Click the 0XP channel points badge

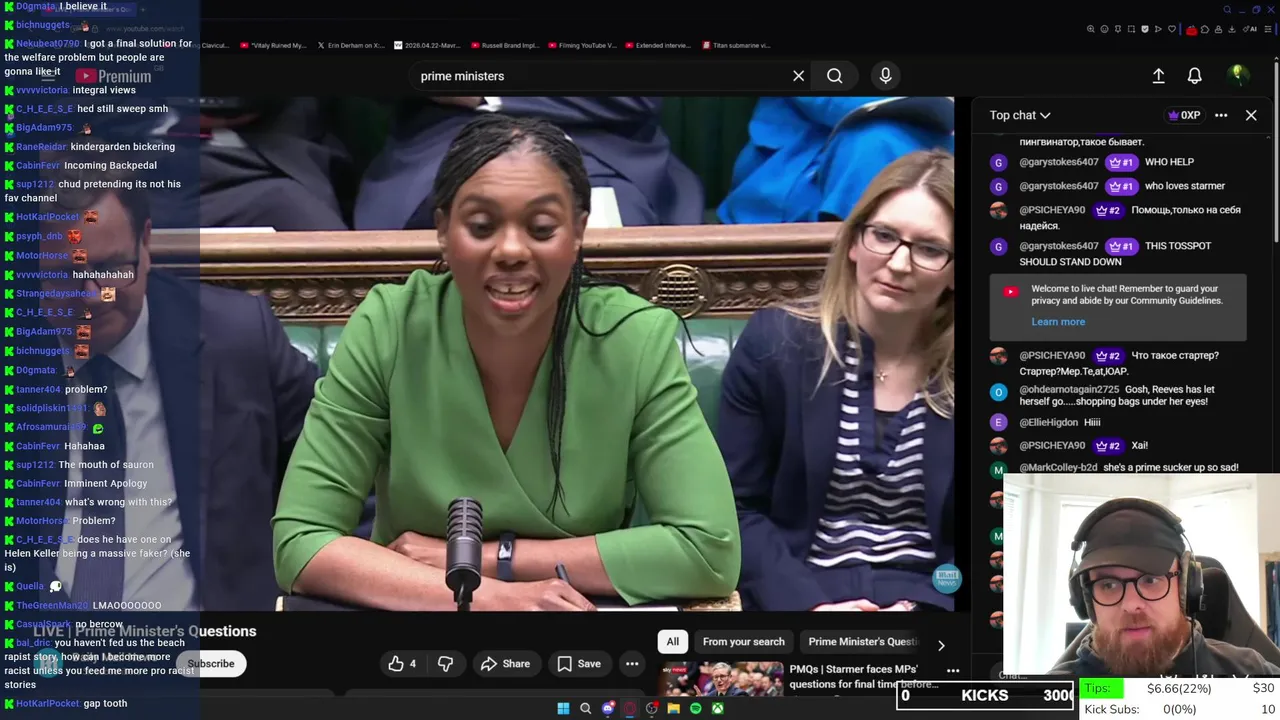(1184, 115)
